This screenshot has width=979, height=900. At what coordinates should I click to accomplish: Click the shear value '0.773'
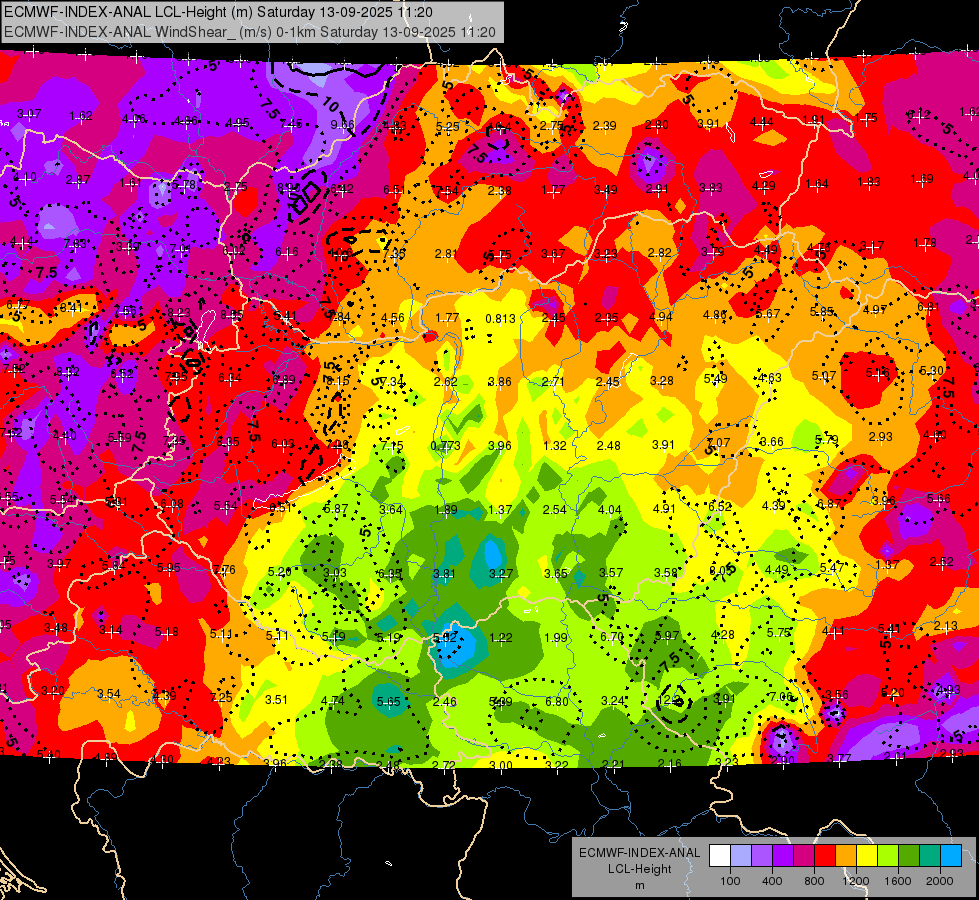[x=445, y=445]
